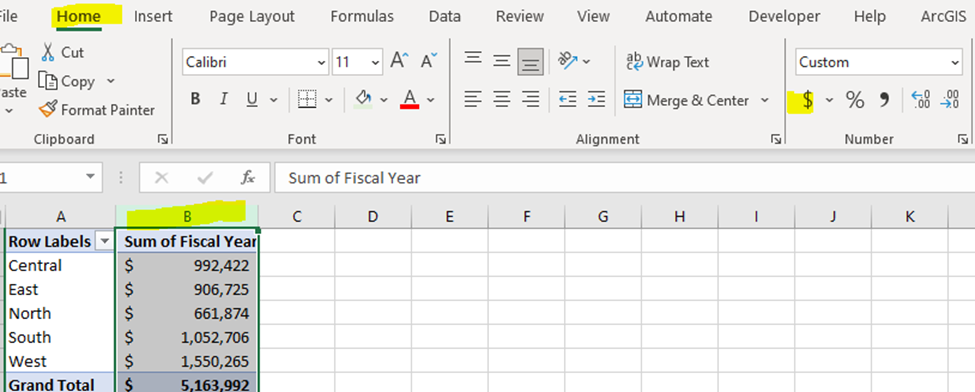The height and width of the screenshot is (392, 975).
Task: Open Font settings dialog launcher
Action: [x=441, y=139]
